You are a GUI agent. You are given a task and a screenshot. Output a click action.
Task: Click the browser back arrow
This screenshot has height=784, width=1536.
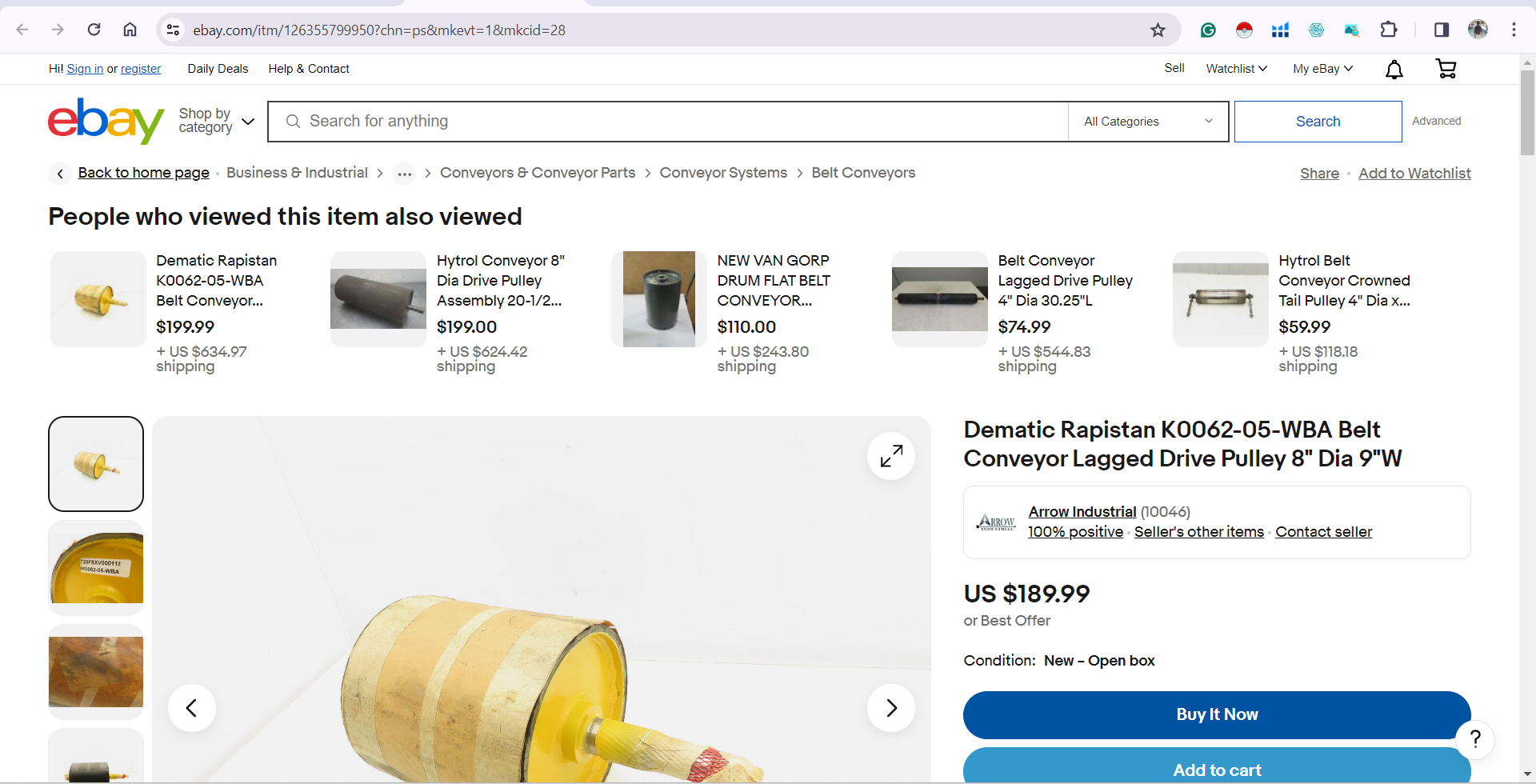[22, 30]
